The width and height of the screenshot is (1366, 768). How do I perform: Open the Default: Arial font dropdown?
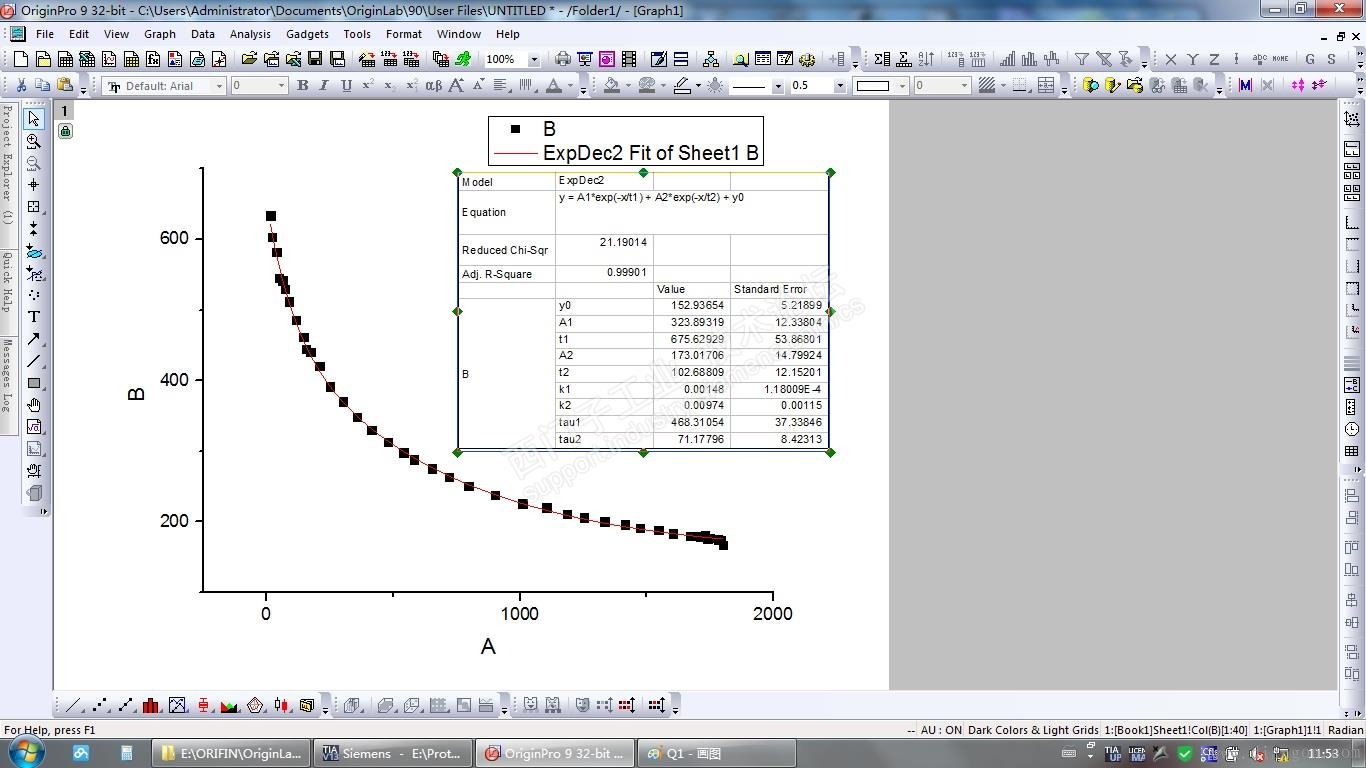tap(164, 86)
